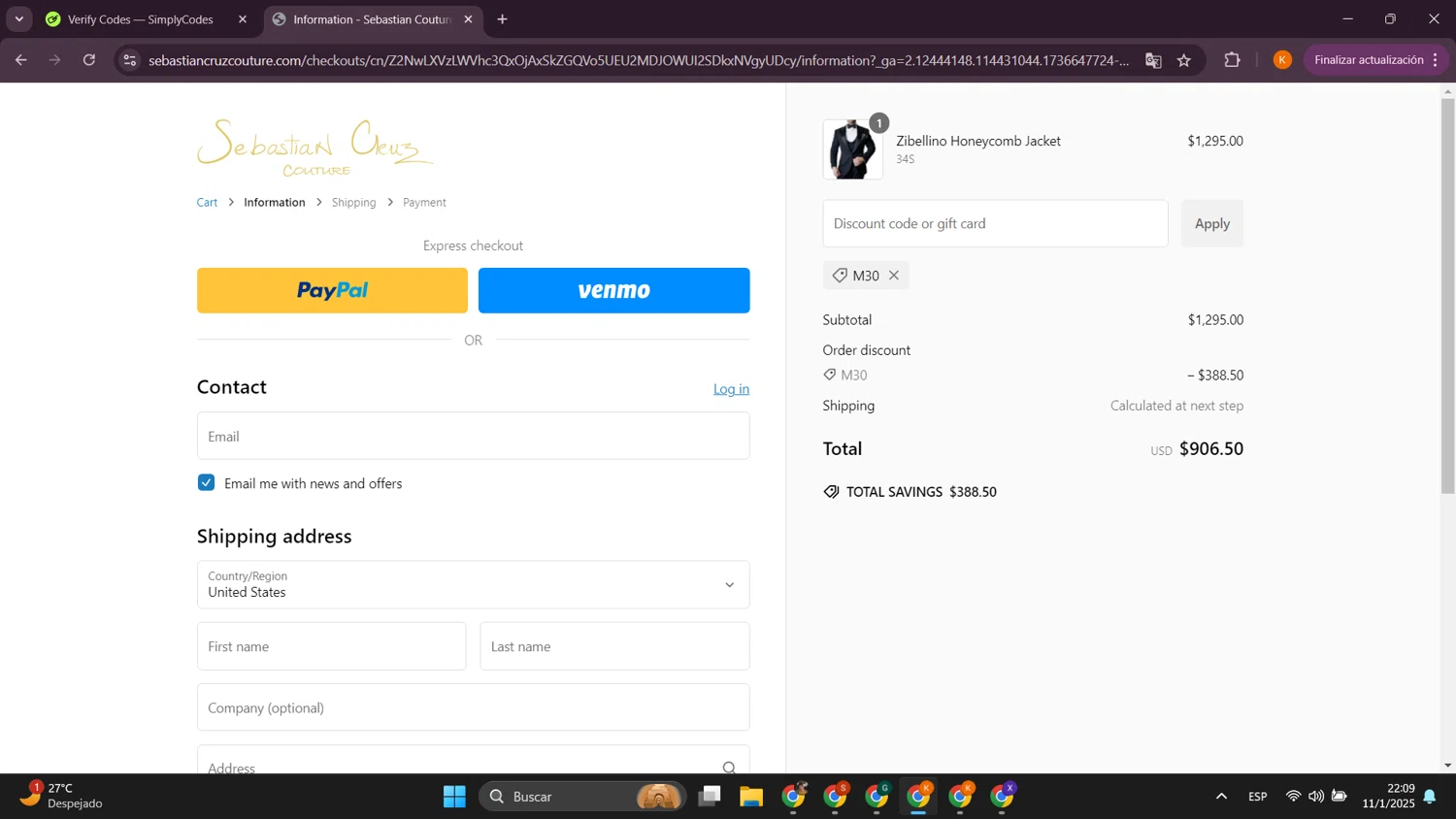
Task: Open the Google Translate page icon
Action: click(x=1153, y=60)
